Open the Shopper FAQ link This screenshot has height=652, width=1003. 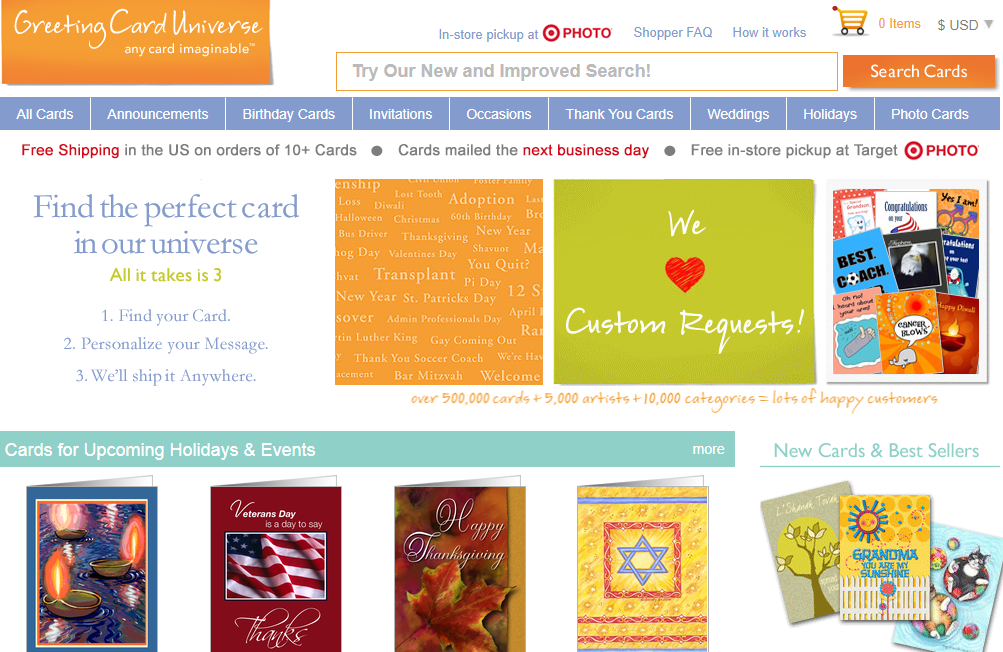click(x=672, y=32)
